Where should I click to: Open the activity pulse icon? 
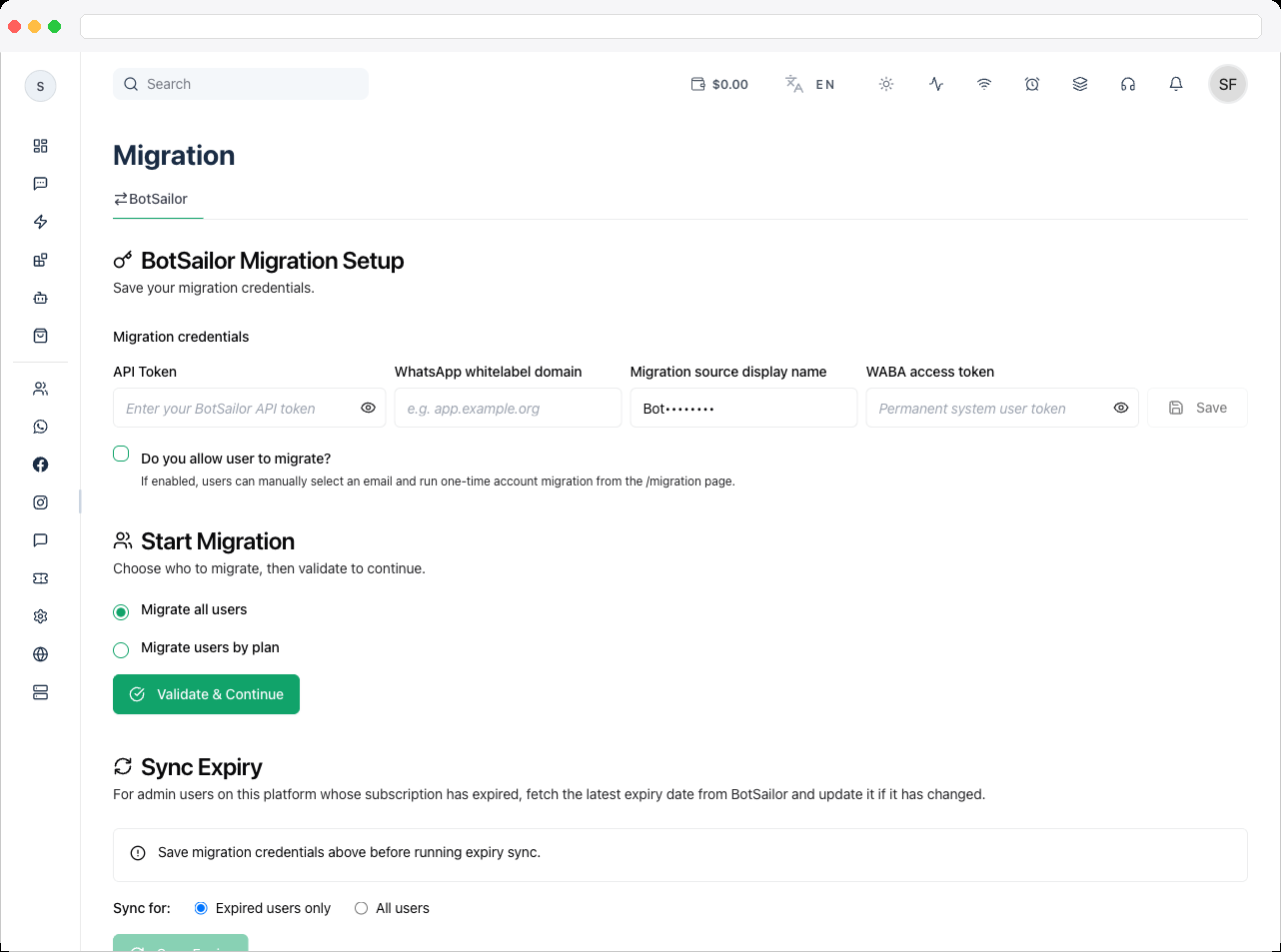936,84
